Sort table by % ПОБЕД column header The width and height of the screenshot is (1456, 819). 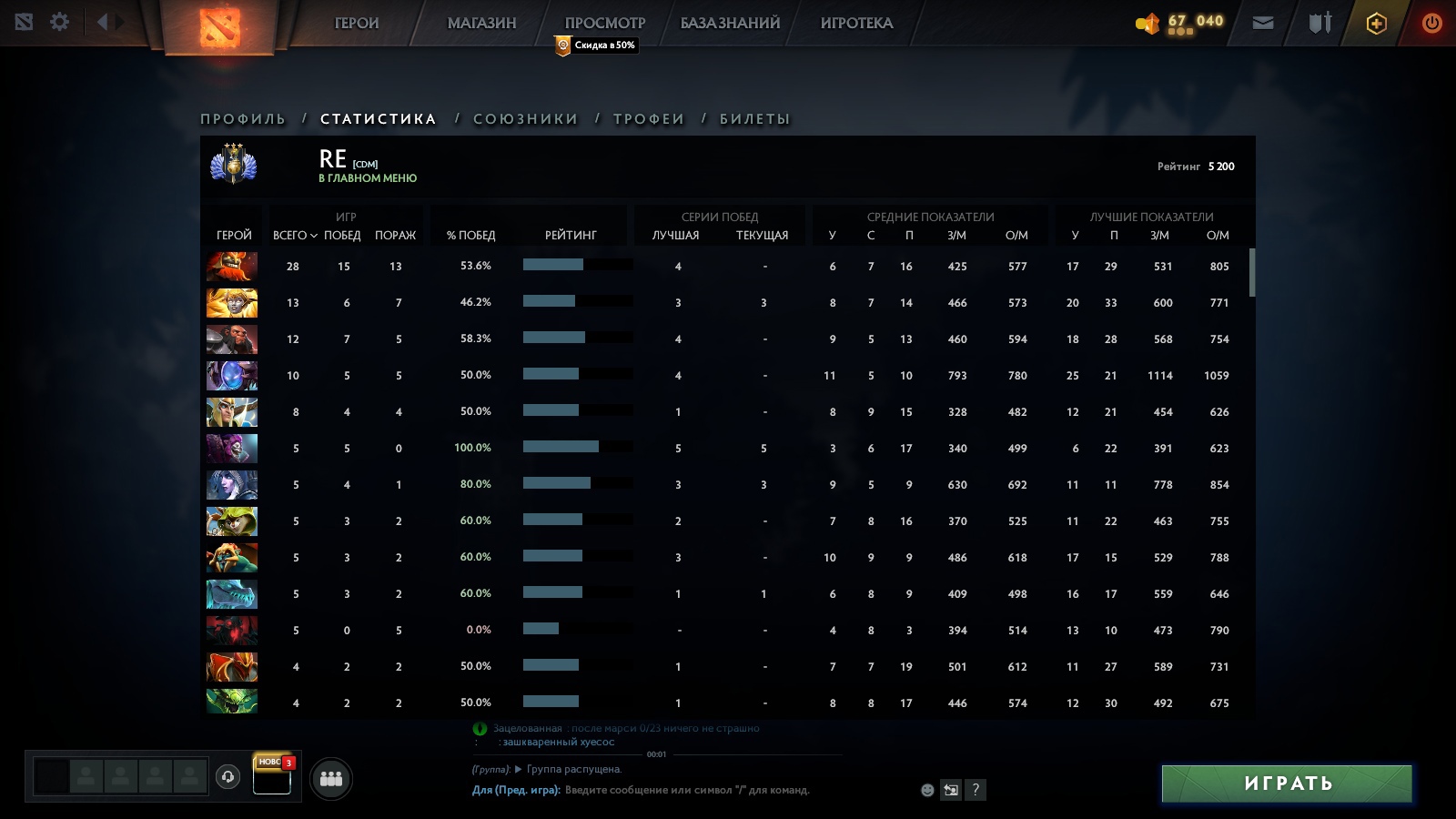[470, 235]
